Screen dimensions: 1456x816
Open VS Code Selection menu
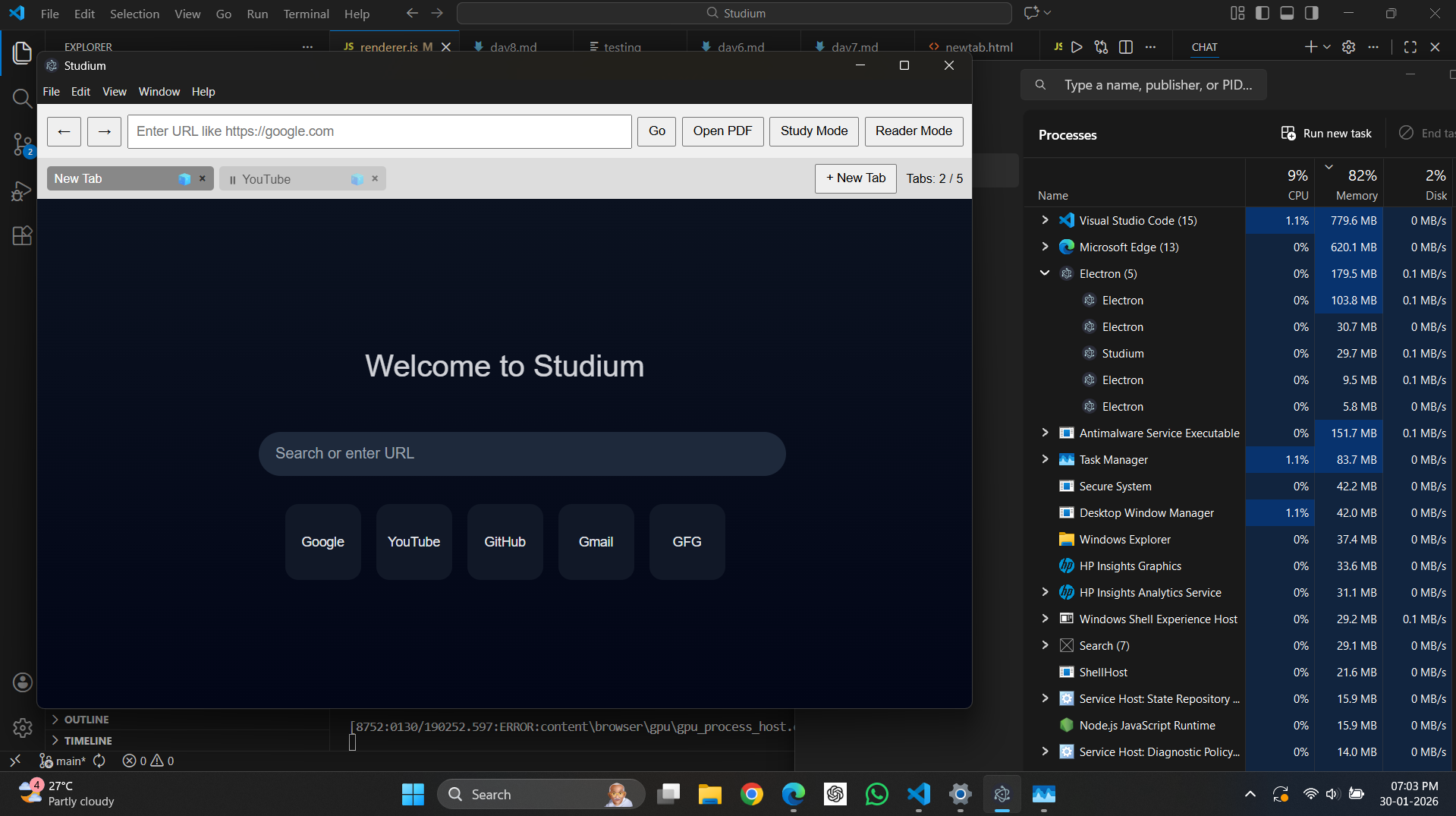(x=134, y=14)
